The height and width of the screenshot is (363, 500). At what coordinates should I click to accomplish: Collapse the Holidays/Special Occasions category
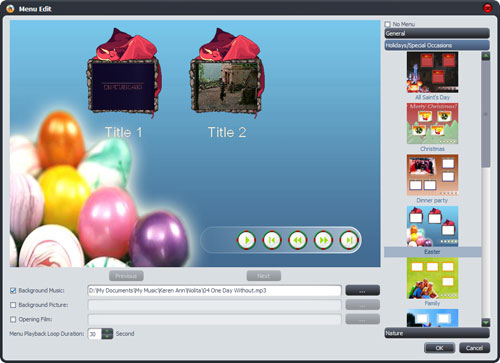[x=437, y=45]
